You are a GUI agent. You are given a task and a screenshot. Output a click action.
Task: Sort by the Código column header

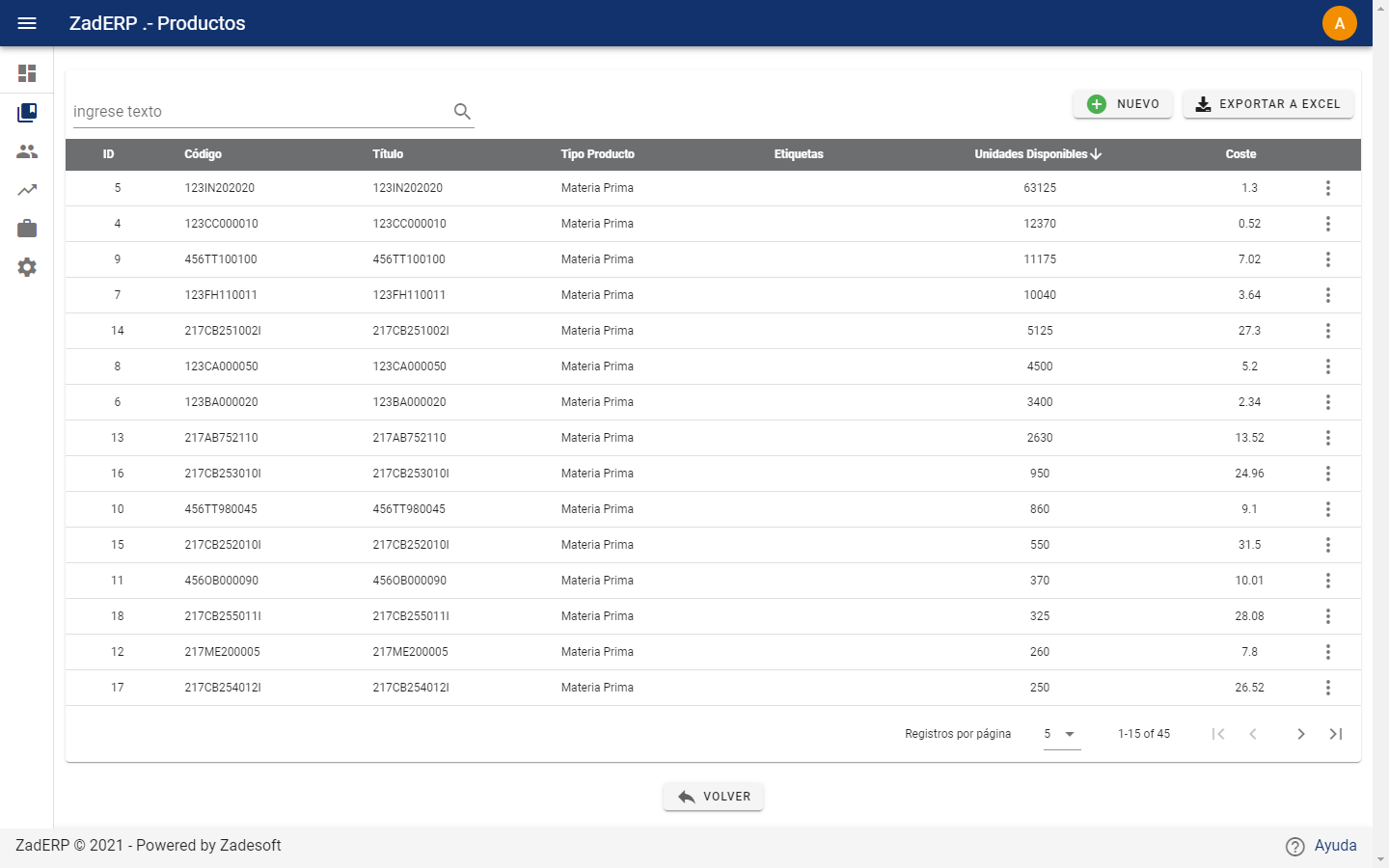(x=204, y=154)
